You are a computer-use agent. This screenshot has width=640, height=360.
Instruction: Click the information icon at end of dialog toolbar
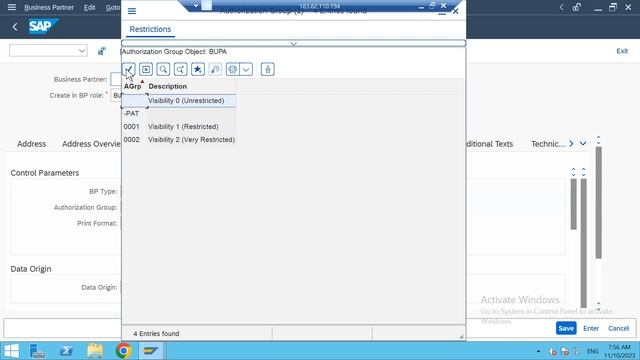pos(268,69)
